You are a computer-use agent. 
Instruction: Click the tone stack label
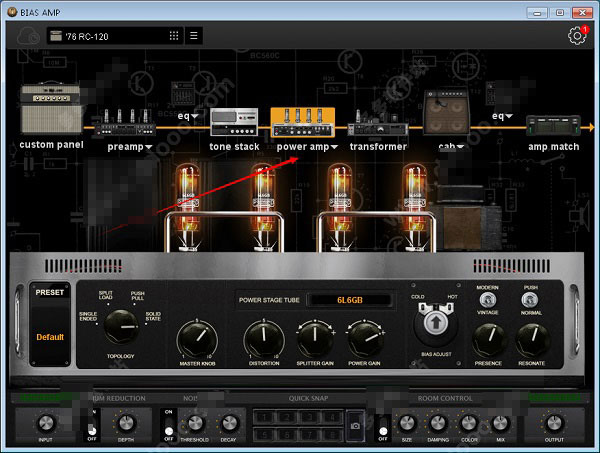point(234,147)
